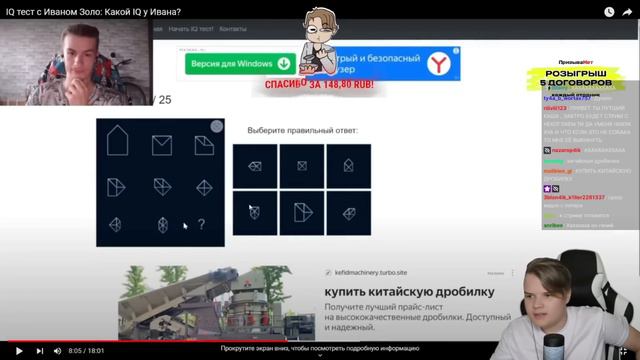The width and height of the screenshot is (640, 360).
Task: Click the '8:05 / 18:01' time display
Action: (x=86, y=351)
